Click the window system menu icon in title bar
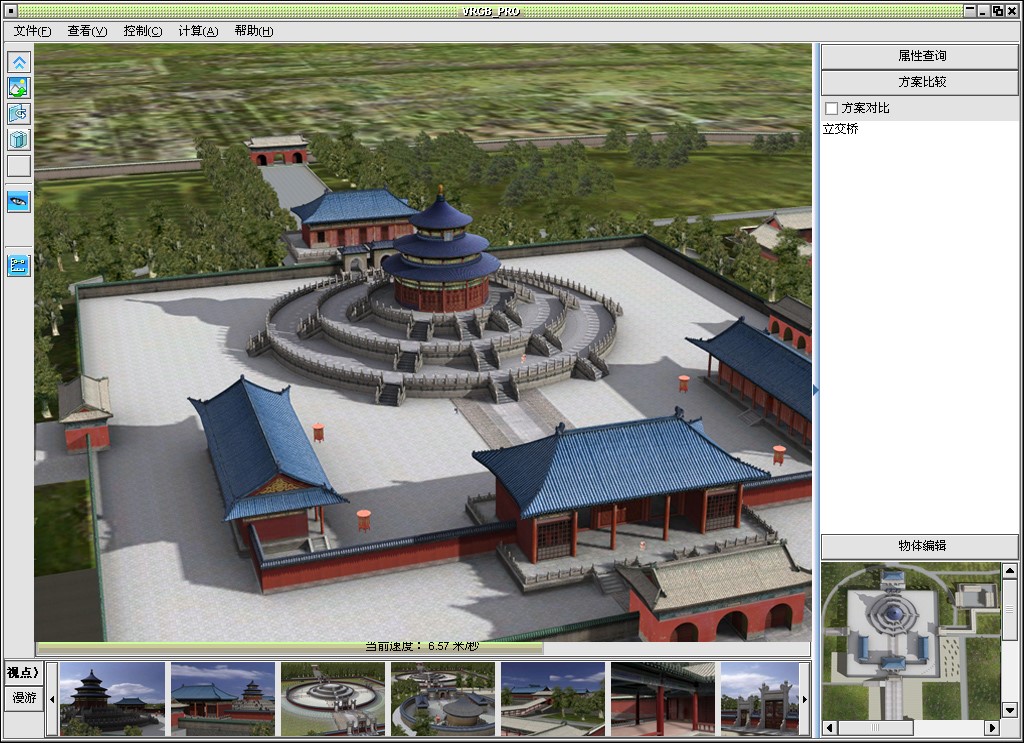Screen dimensions: 1024x743 pyautogui.click(x=10, y=10)
